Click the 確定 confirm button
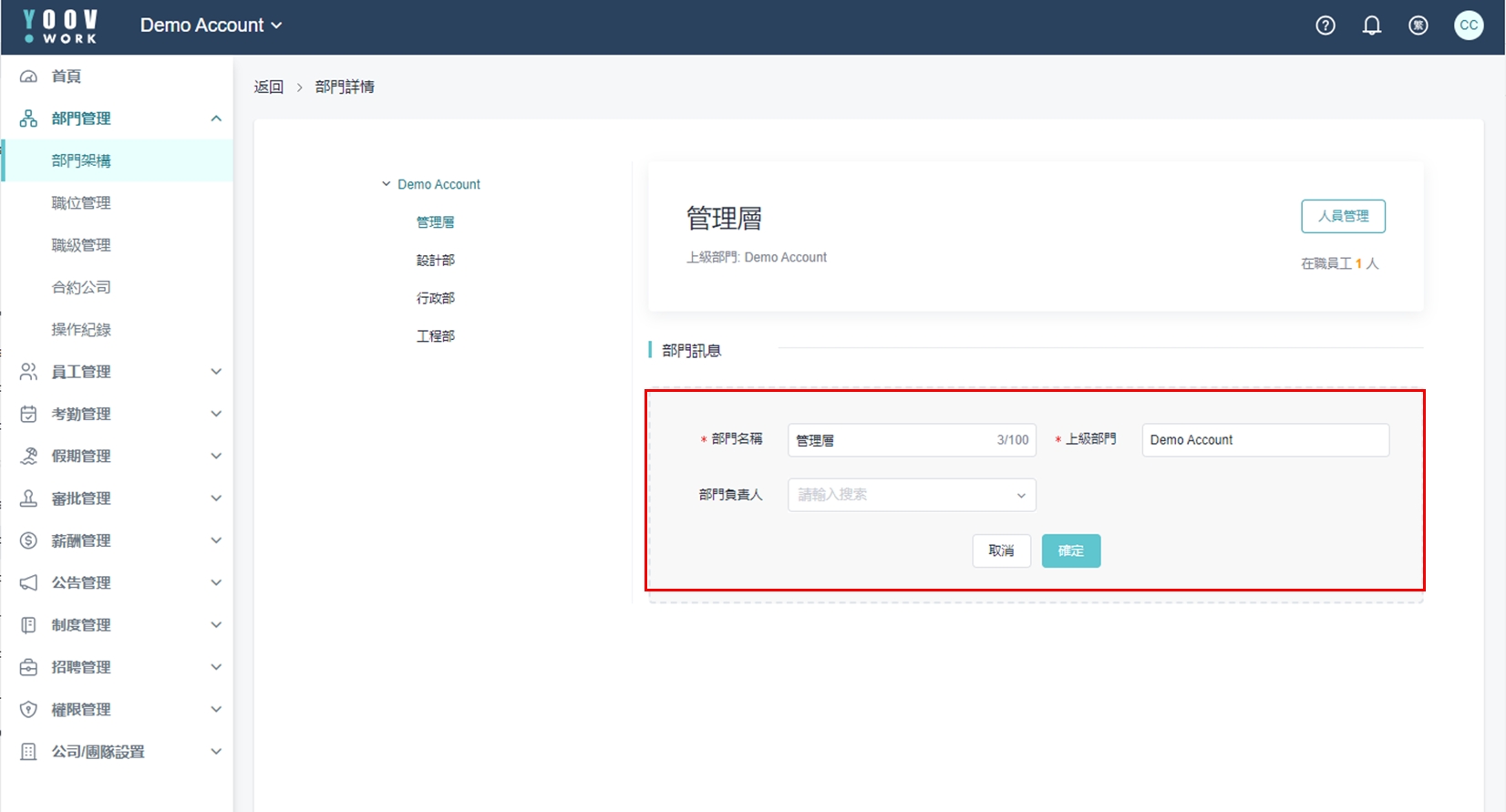The width and height of the screenshot is (1506, 812). (1070, 550)
